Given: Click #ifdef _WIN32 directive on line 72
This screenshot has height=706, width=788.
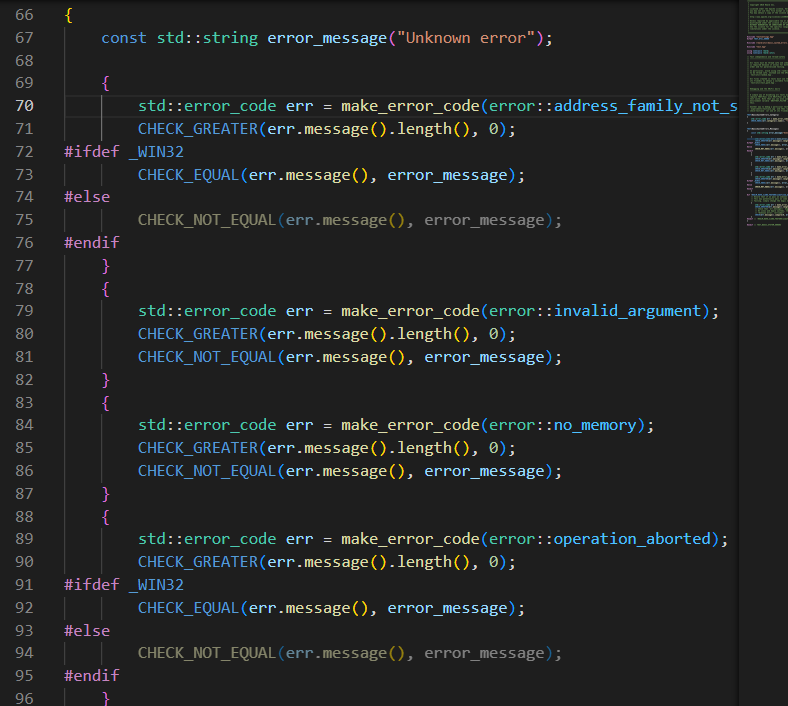Looking at the screenshot, I should click(x=124, y=152).
